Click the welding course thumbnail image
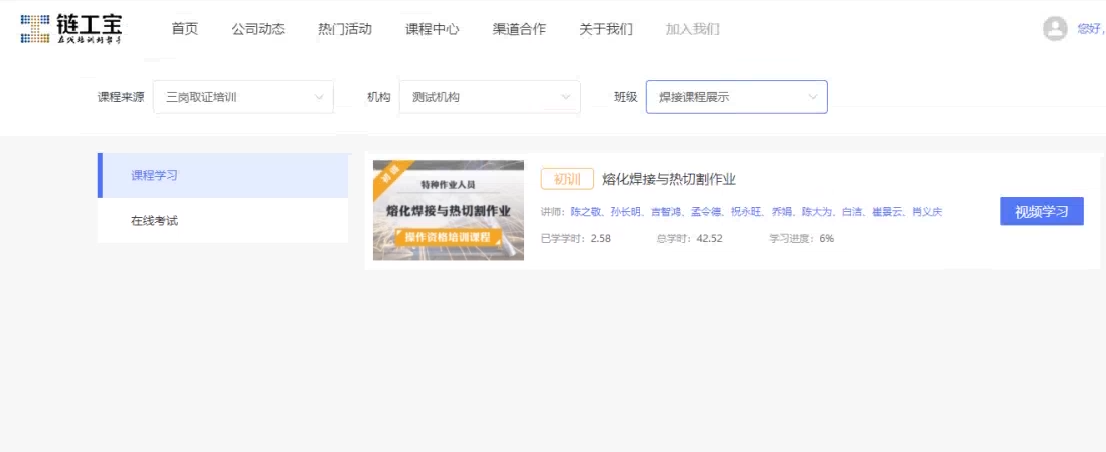 click(x=448, y=210)
